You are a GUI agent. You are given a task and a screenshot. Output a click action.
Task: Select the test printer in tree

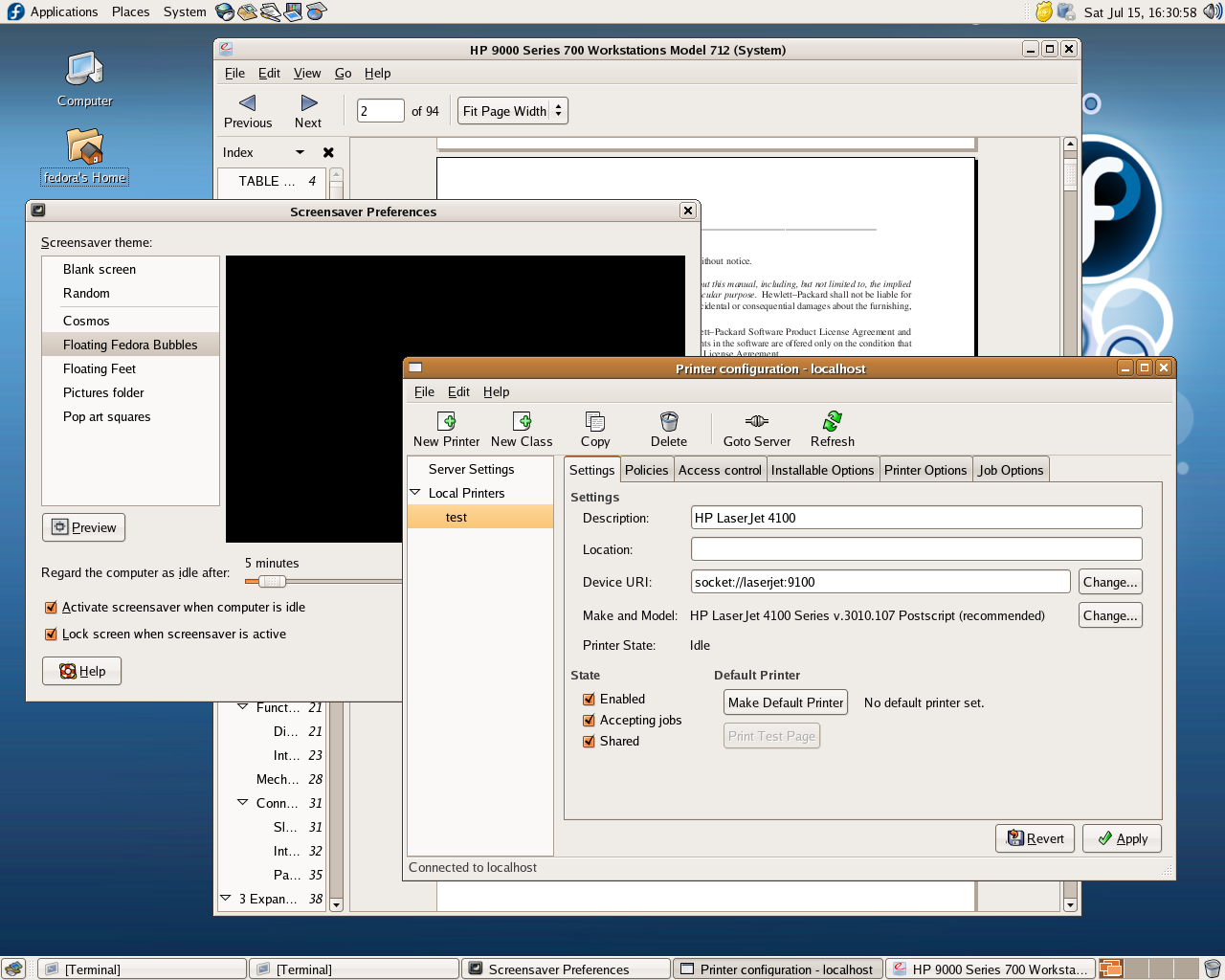point(480,517)
